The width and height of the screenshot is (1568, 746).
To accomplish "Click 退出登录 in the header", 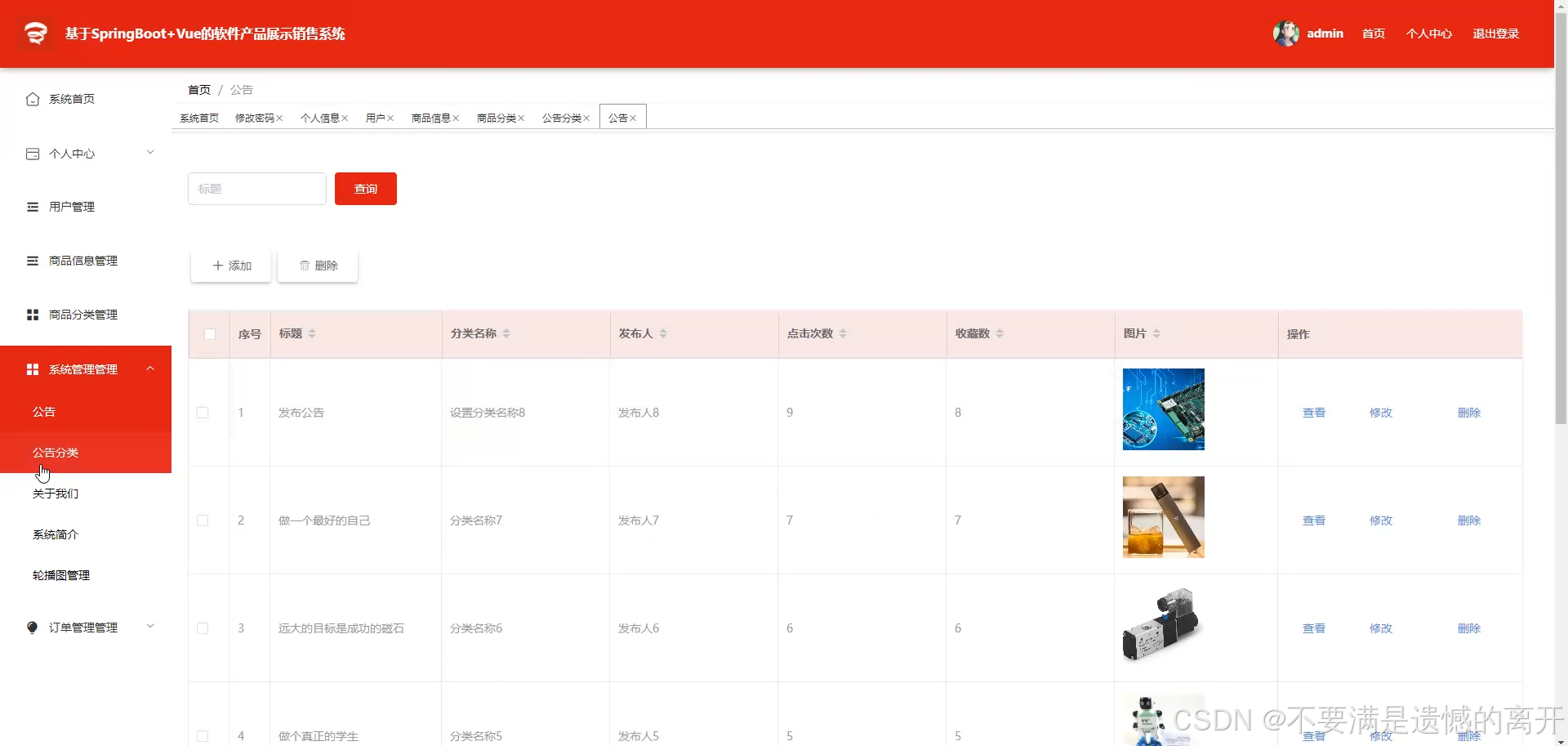I will coord(1496,34).
